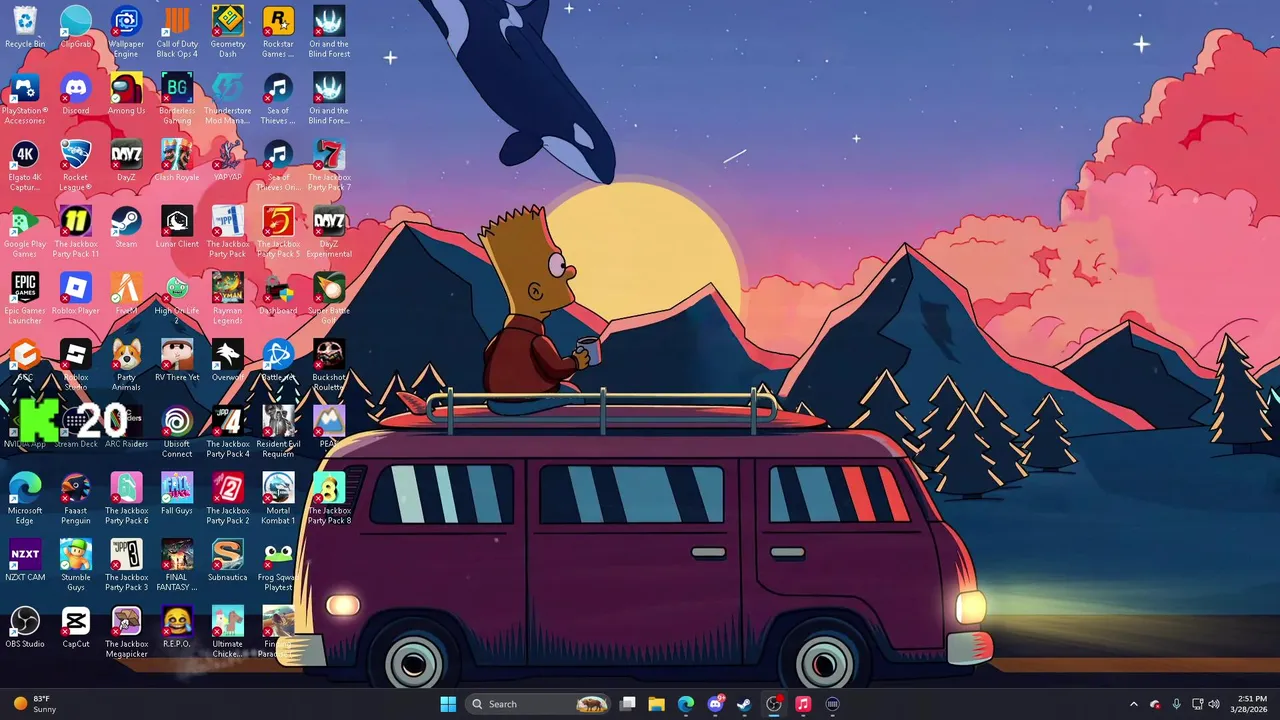The width and height of the screenshot is (1280, 720).
Task: Select the Dashboard desktop shortcut
Action: [278, 291]
